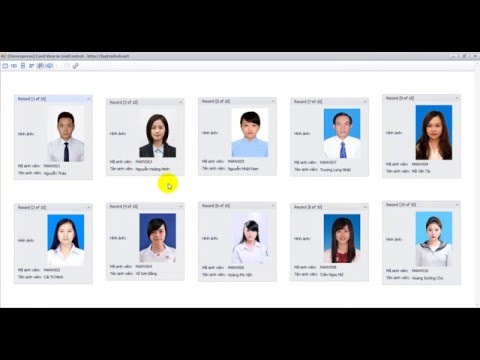Click student name value in Record 10 card
The height and width of the screenshot is (360, 480).
(428, 278)
